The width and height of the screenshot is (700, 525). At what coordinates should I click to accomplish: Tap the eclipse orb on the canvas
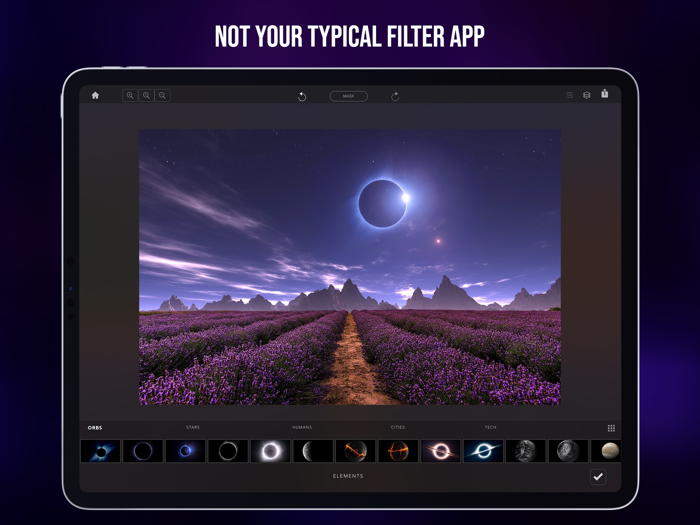(x=383, y=204)
